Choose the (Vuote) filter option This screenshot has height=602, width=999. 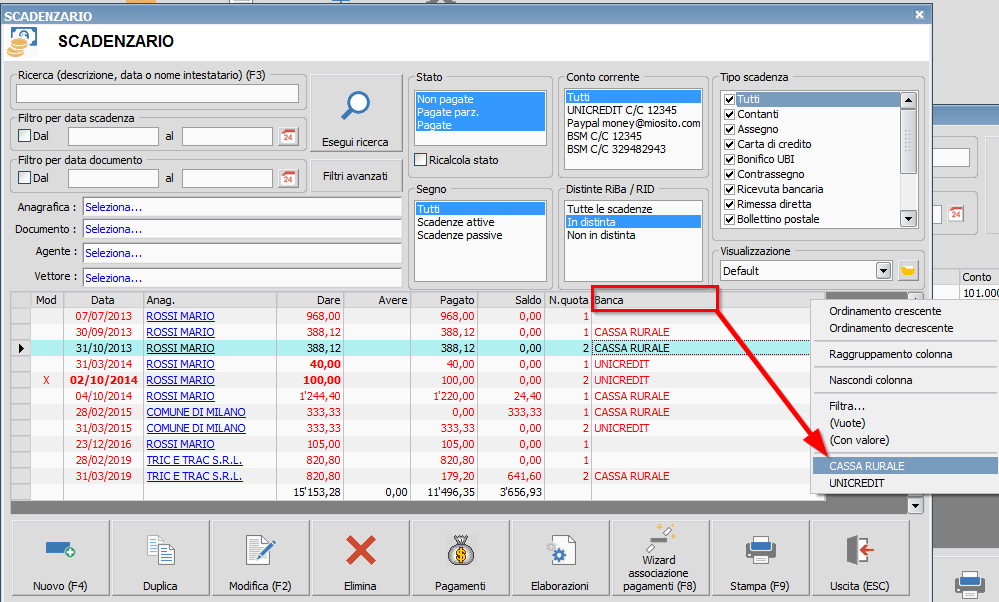847,423
